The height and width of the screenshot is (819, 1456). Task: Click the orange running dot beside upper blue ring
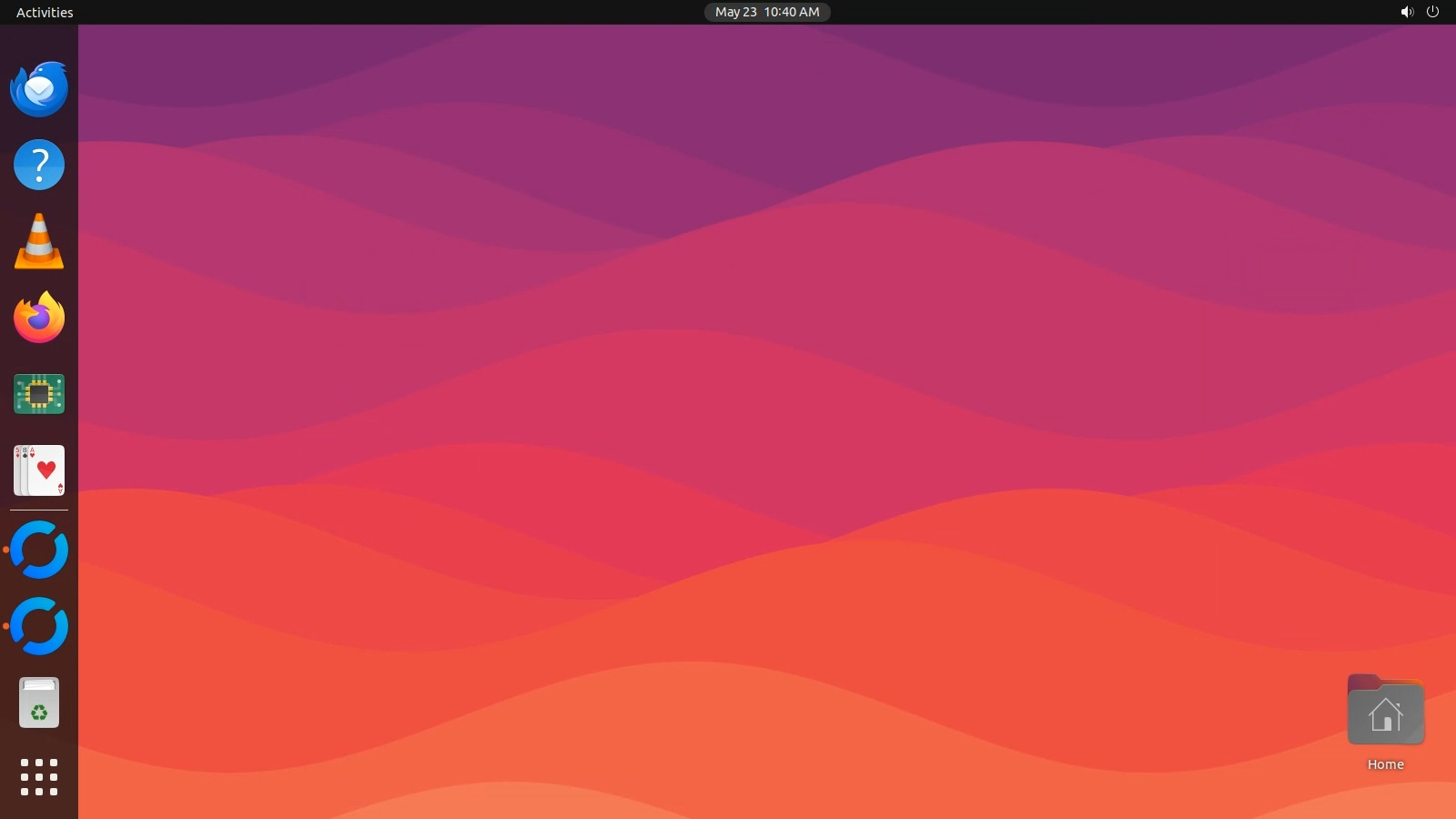(5, 550)
